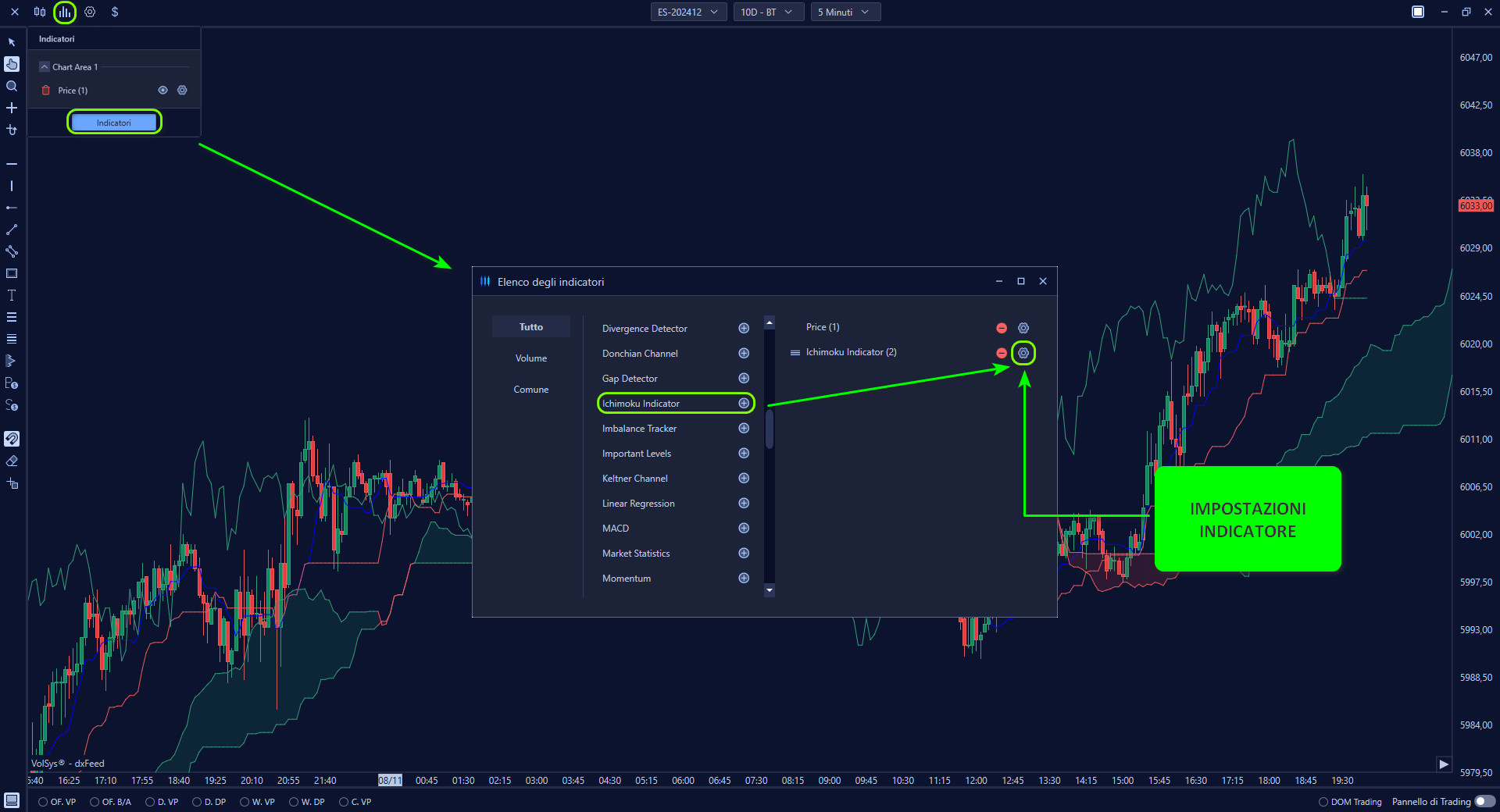The height and width of the screenshot is (812, 1500).
Task: Activate the magnifier zoom tool
Action: coord(12,86)
